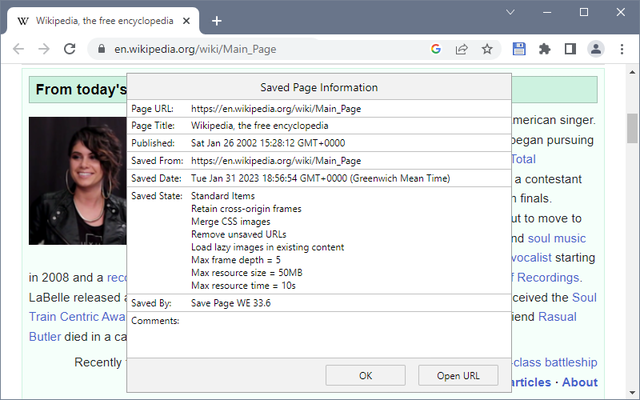640x400 pixels.
Task: Click 'Max resource size = 50MB' text
Action: (247, 273)
